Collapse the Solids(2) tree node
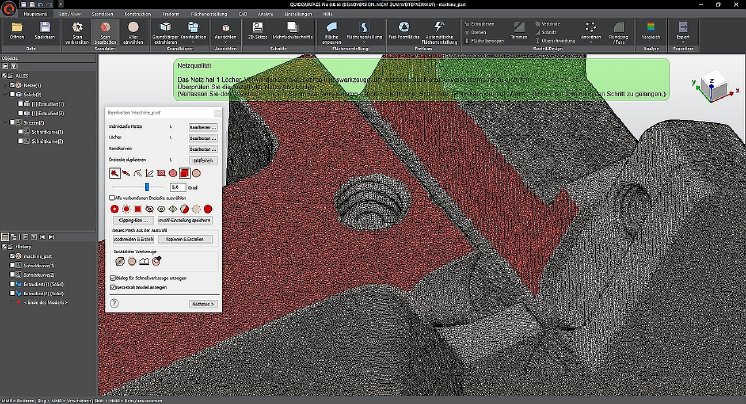 [x=7, y=94]
